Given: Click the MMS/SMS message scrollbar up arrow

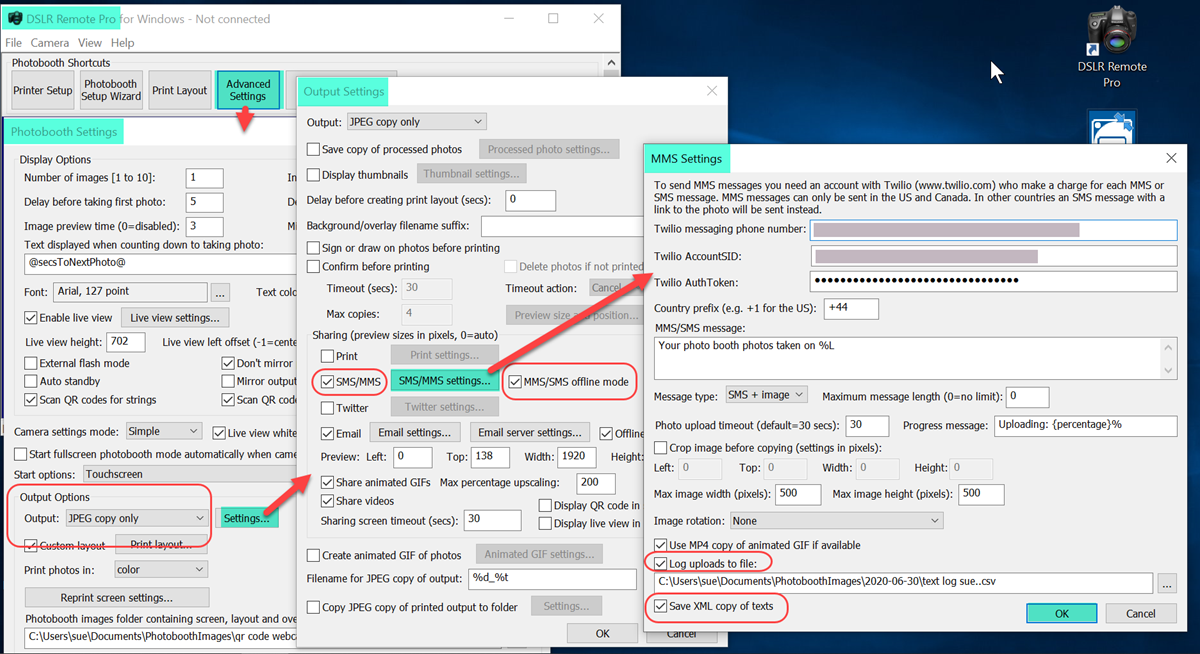Looking at the screenshot, I should pos(1169,345).
